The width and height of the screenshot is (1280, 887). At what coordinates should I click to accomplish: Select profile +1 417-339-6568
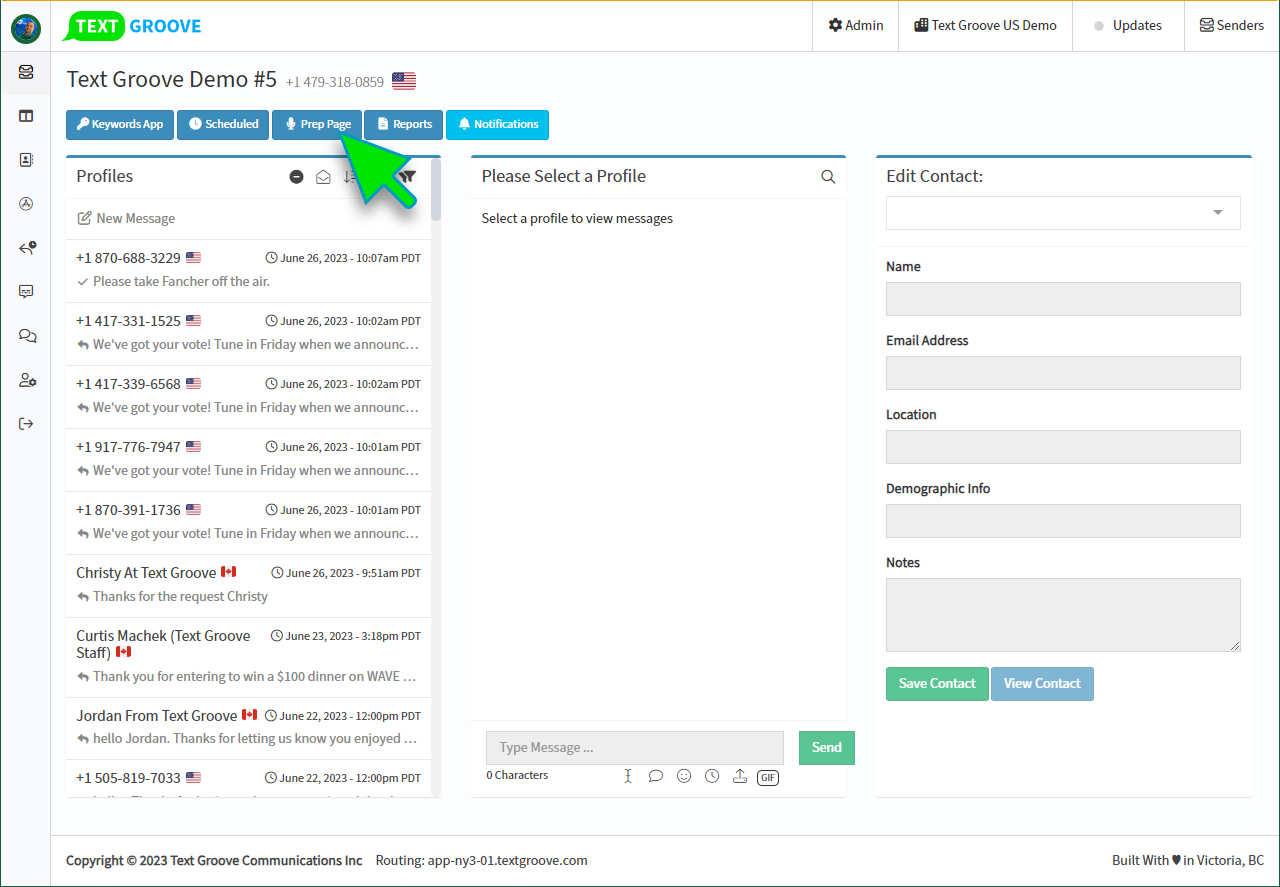point(248,396)
